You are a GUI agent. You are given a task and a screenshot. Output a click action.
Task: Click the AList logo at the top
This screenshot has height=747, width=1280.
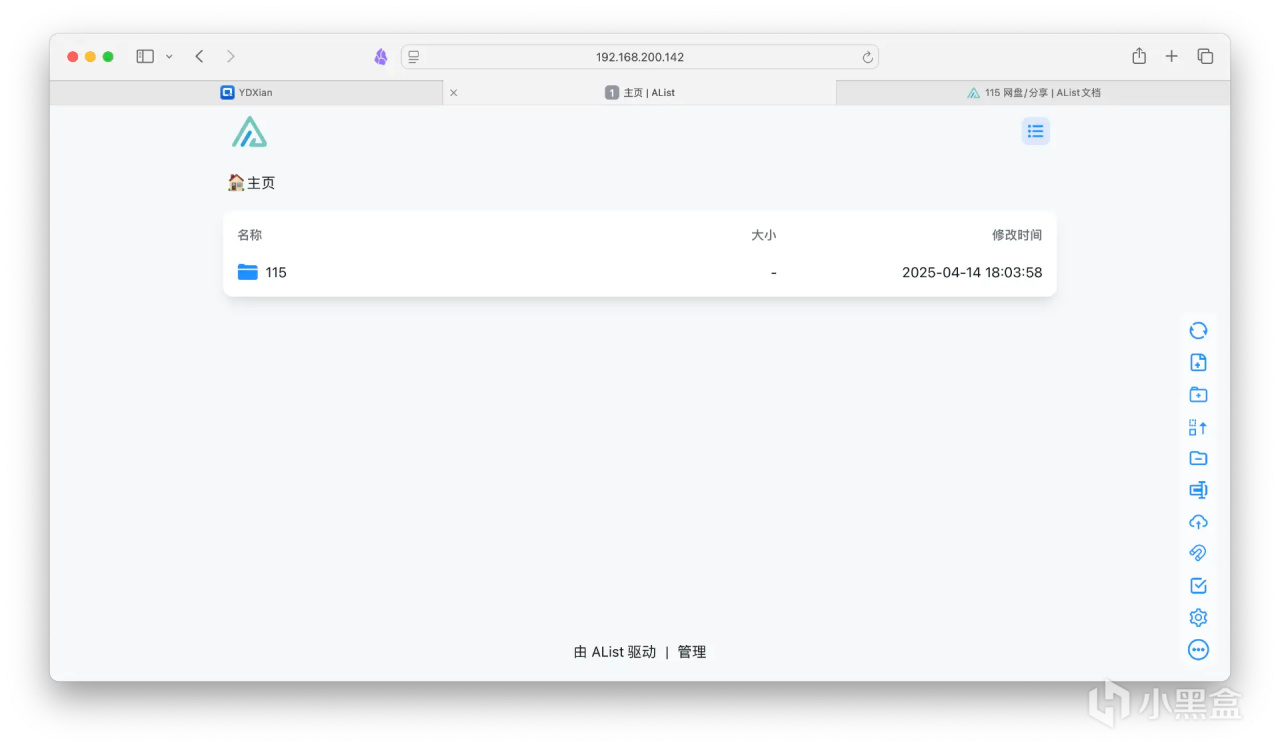(x=249, y=132)
